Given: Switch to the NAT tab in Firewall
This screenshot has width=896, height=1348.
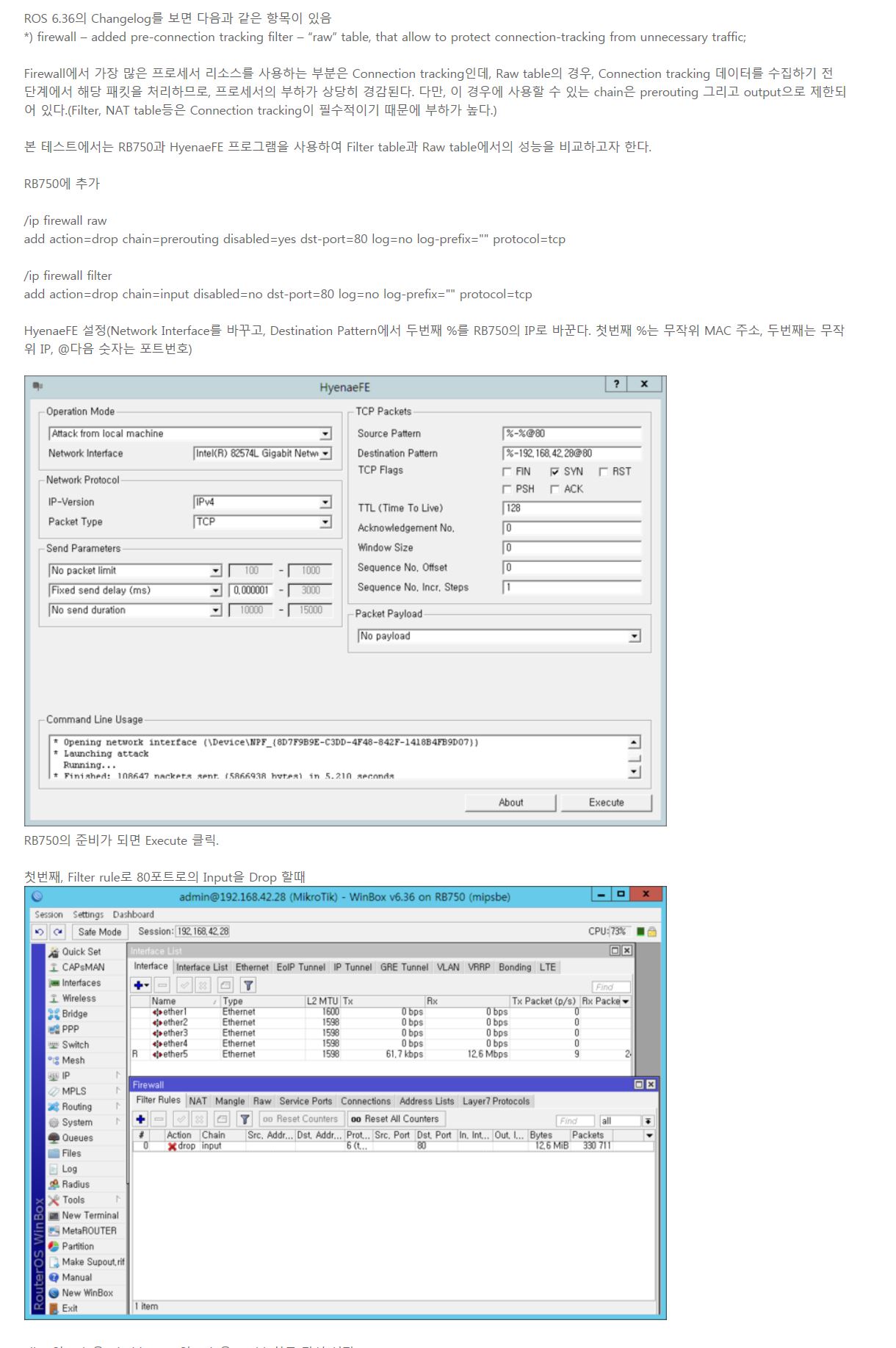Looking at the screenshot, I should (x=198, y=1101).
